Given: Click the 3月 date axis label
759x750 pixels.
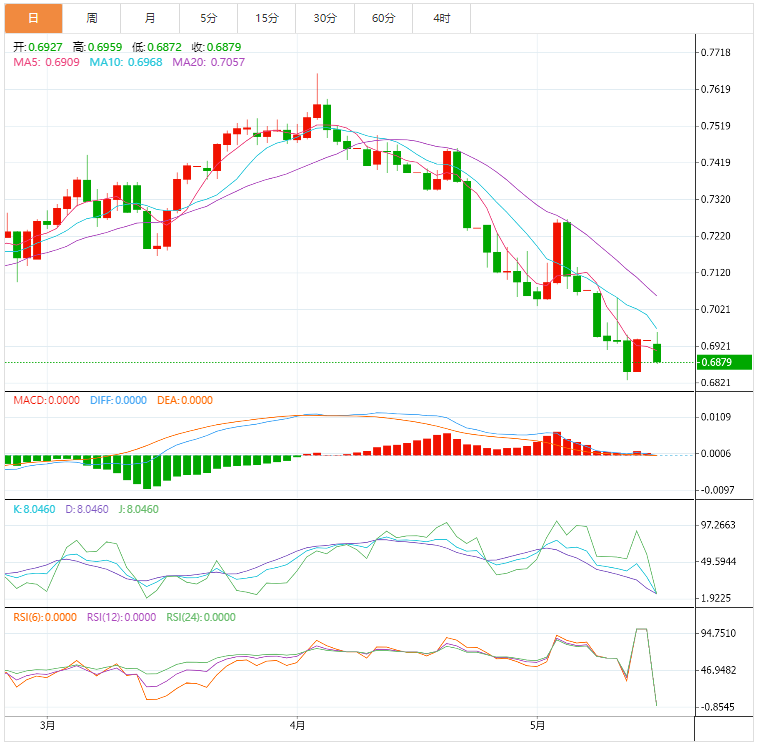Looking at the screenshot, I should tap(47, 725).
